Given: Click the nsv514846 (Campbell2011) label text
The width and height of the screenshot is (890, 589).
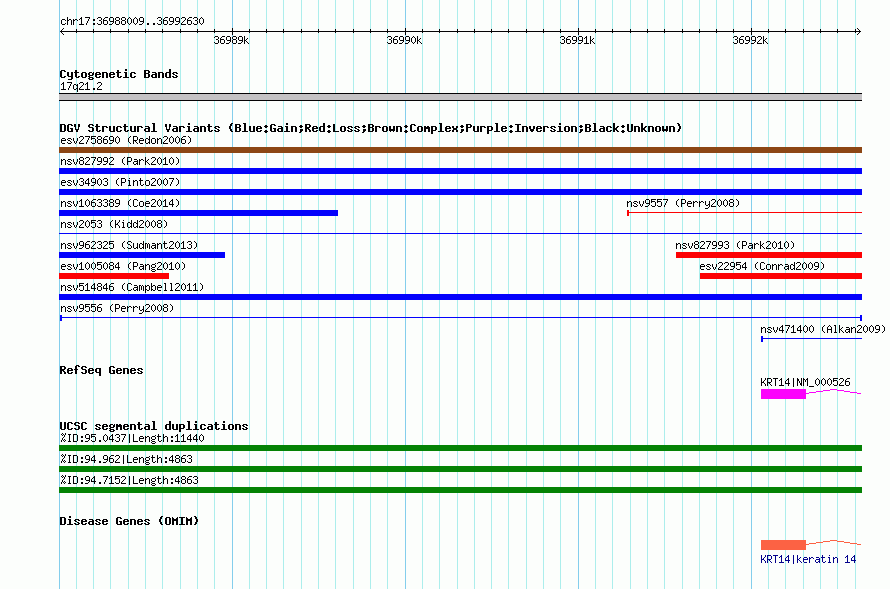Looking at the screenshot, I should click(132, 287).
